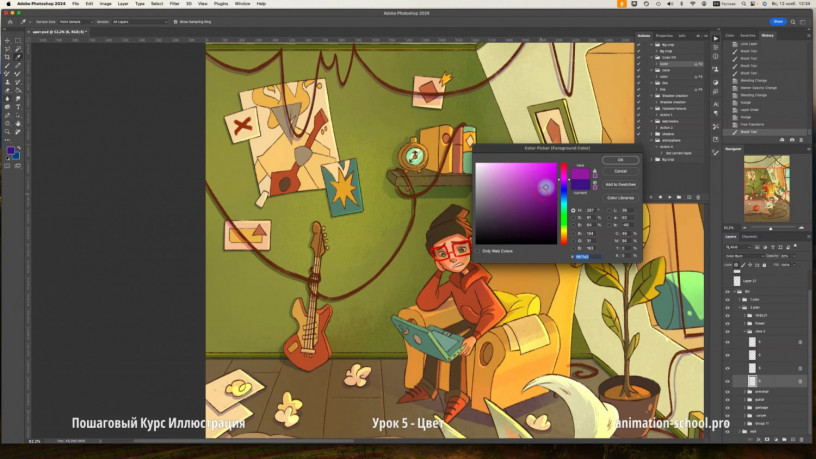Switch to the Channels tab
The height and width of the screenshot is (459, 816).
[x=749, y=236]
